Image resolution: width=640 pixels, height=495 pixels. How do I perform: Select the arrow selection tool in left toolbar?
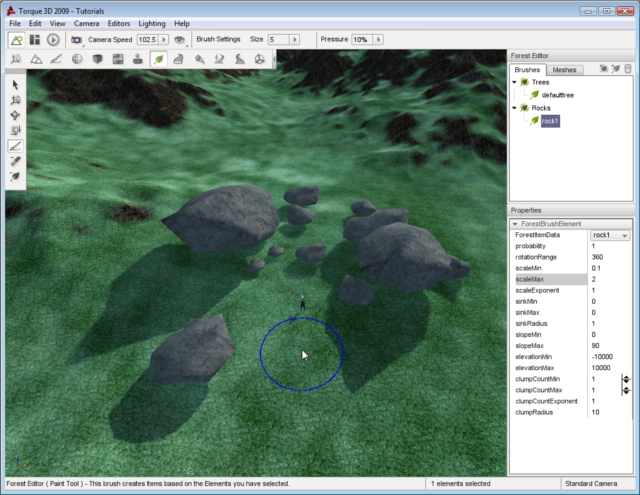coord(15,85)
